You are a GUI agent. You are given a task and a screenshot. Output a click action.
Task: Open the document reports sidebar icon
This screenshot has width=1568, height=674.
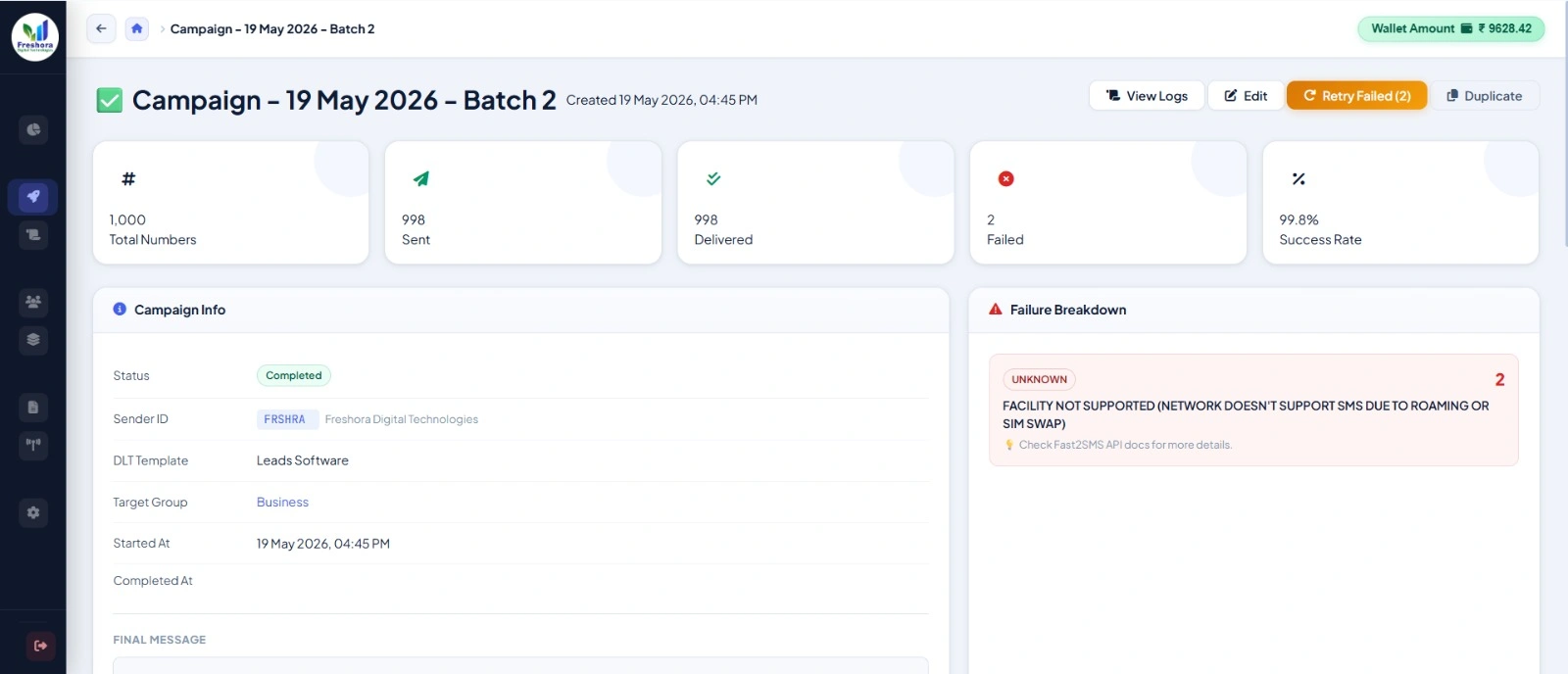point(33,408)
